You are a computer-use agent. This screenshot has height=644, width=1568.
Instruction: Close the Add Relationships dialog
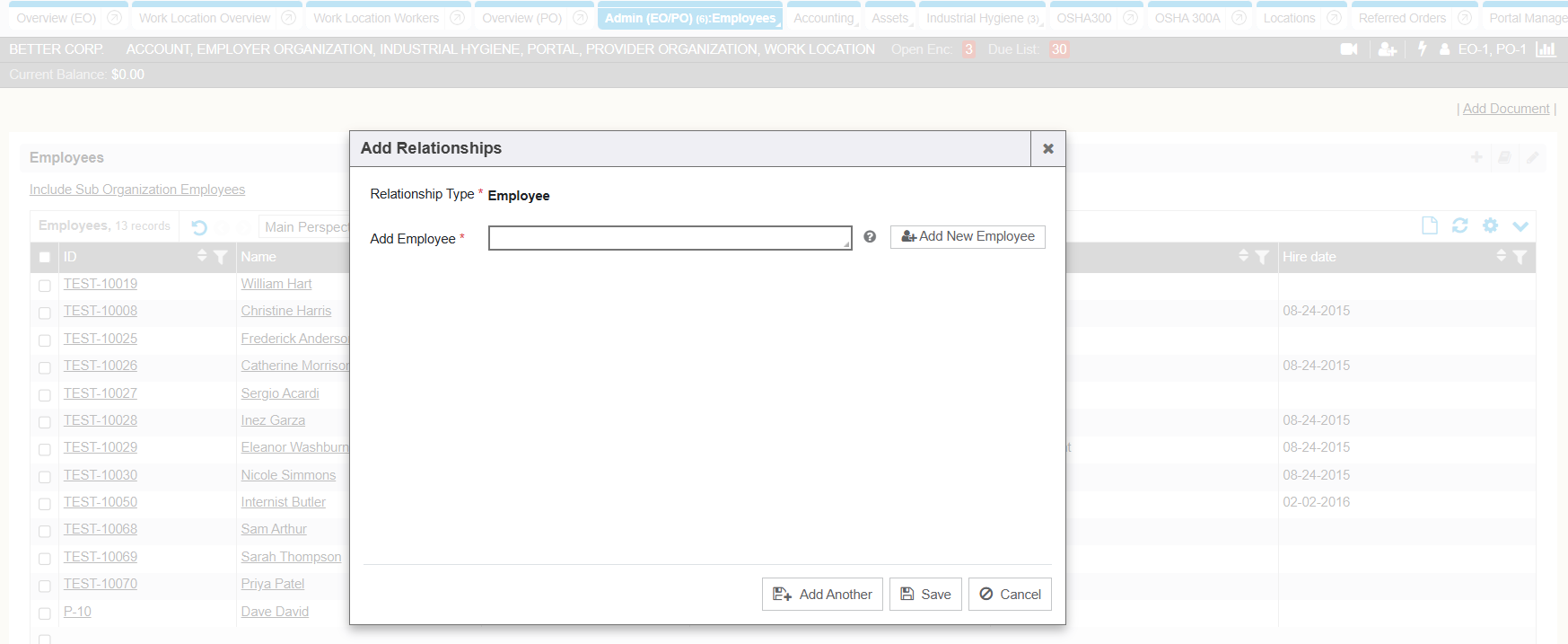click(1047, 149)
